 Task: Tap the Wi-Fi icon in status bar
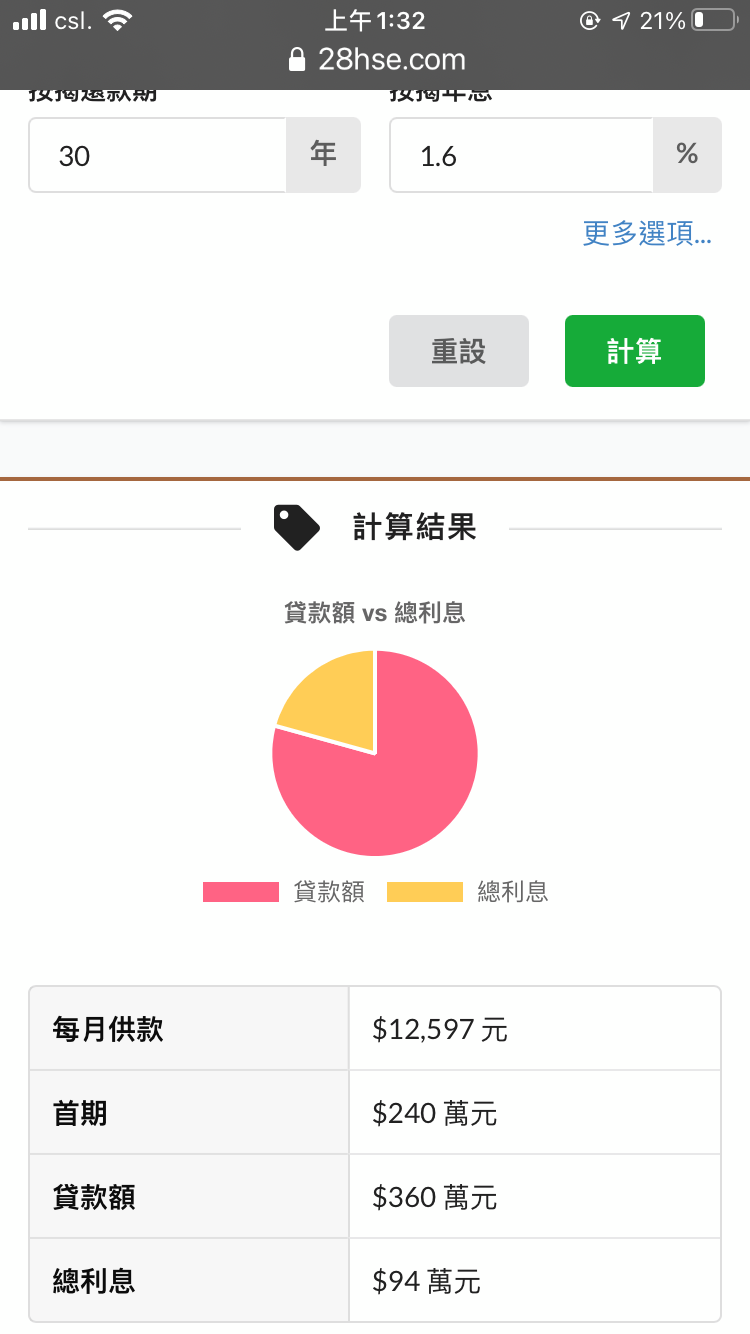[118, 20]
